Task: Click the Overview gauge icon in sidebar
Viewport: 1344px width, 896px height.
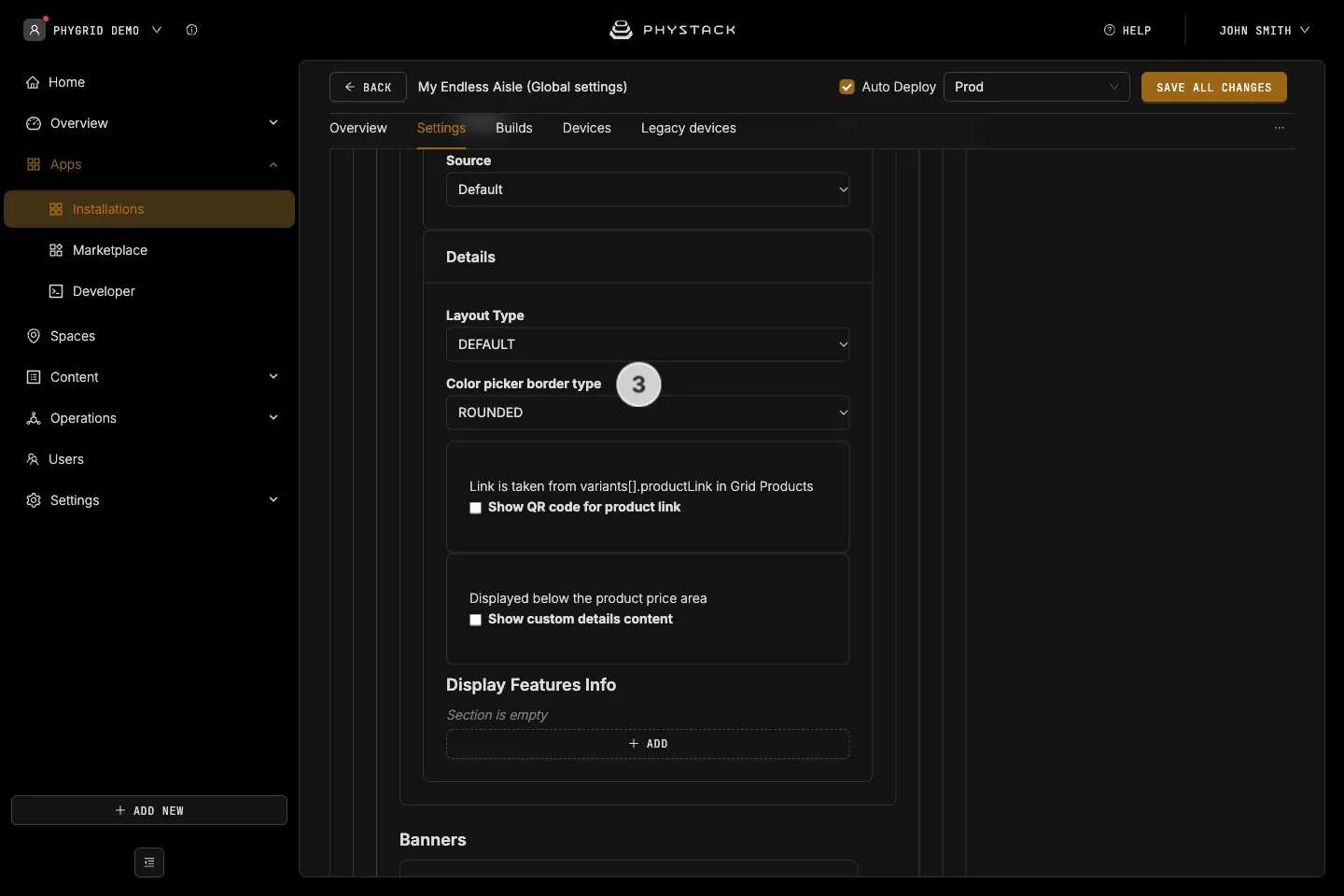Action: 34,123
